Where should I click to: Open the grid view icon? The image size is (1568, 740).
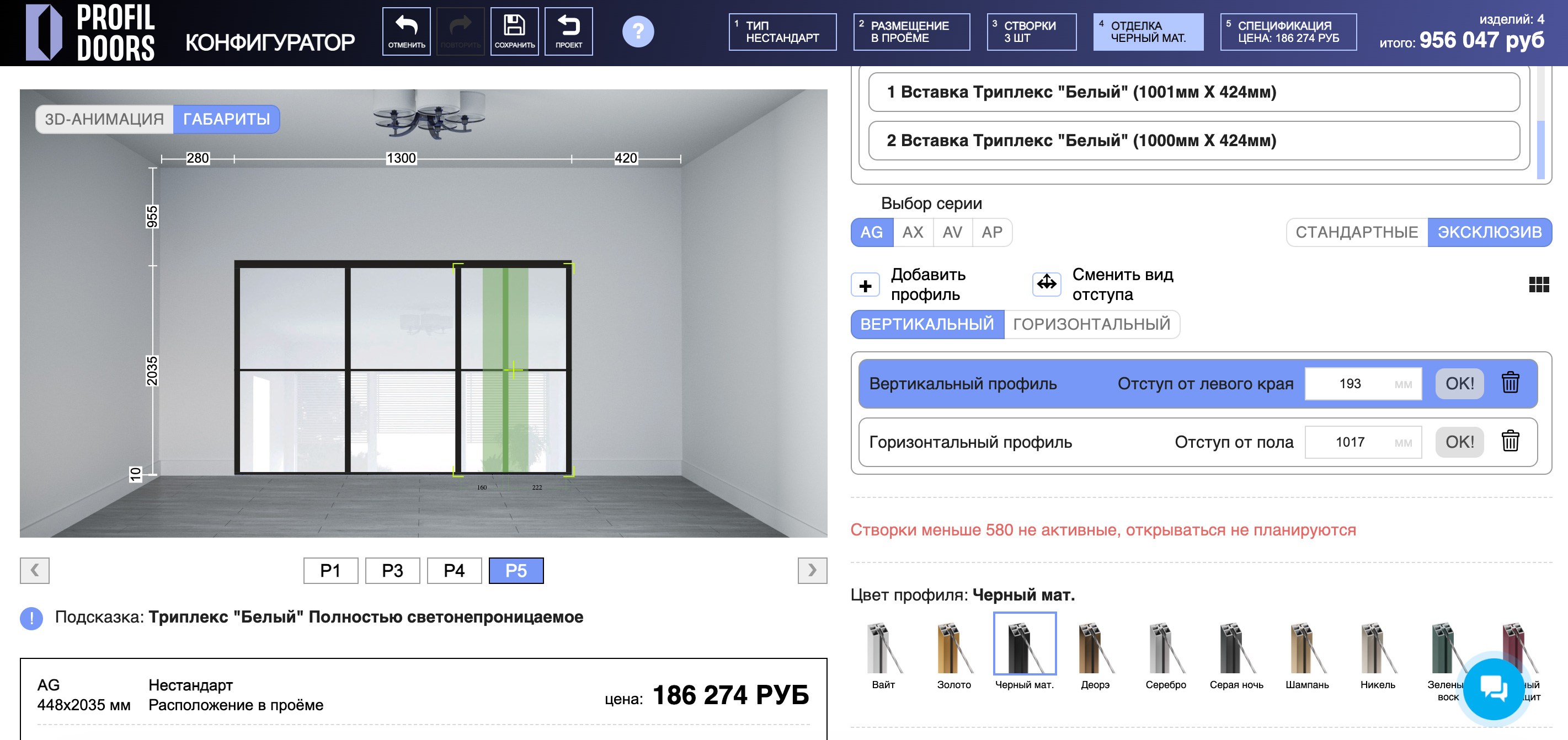click(x=1539, y=284)
